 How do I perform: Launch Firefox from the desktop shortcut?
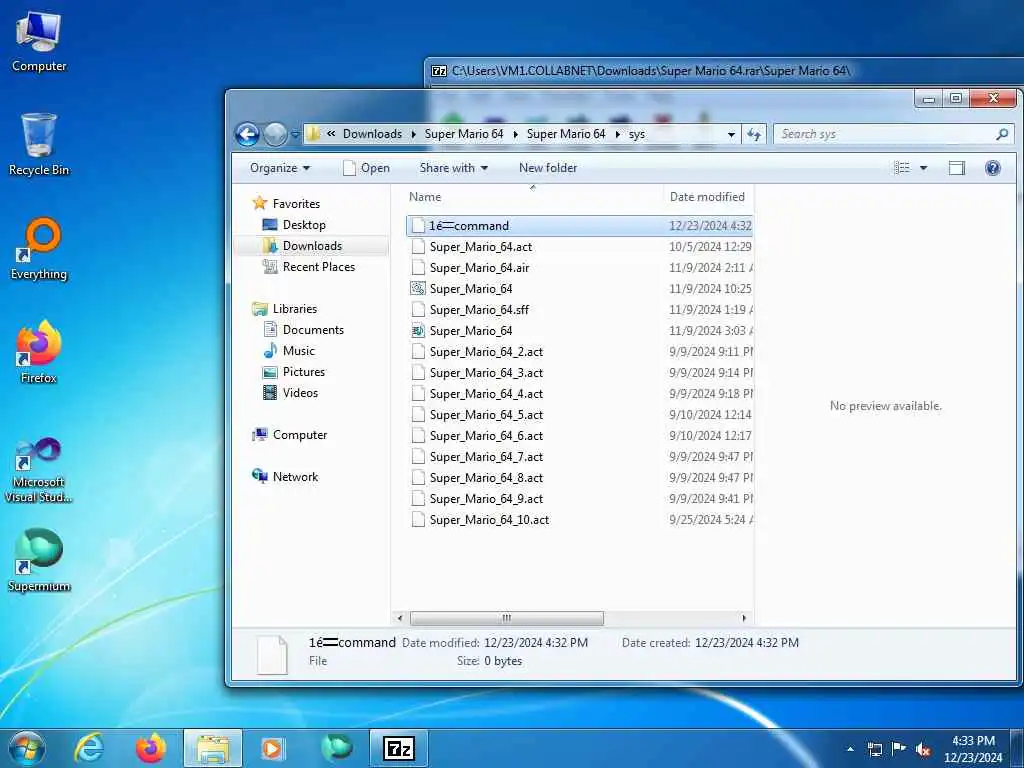39,352
